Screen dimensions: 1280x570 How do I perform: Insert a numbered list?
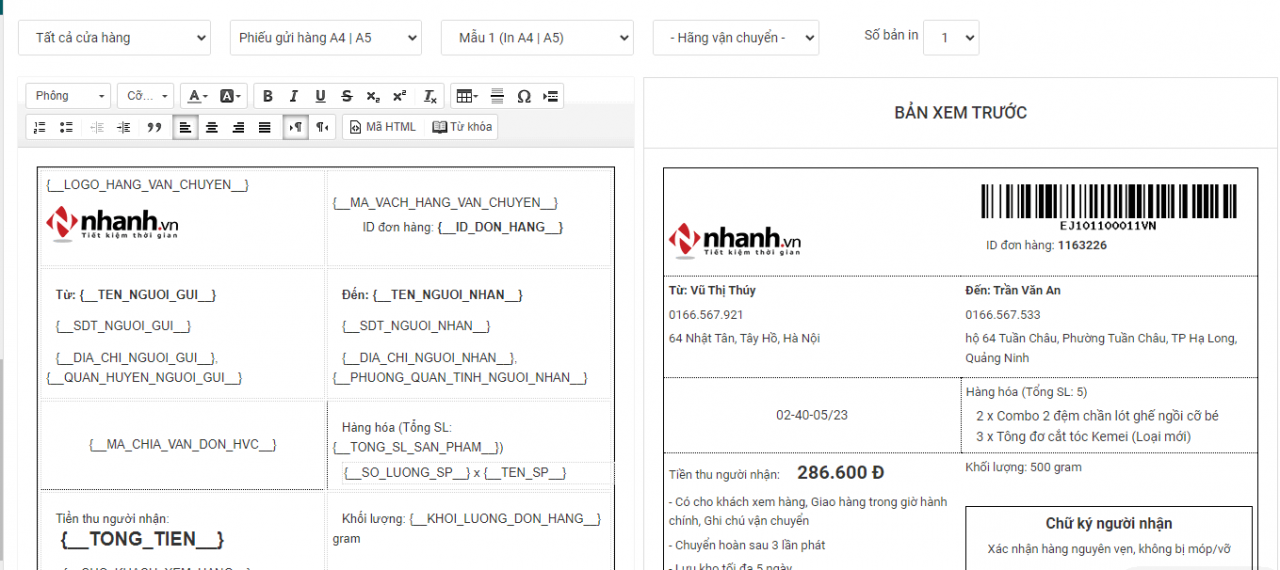[40, 127]
